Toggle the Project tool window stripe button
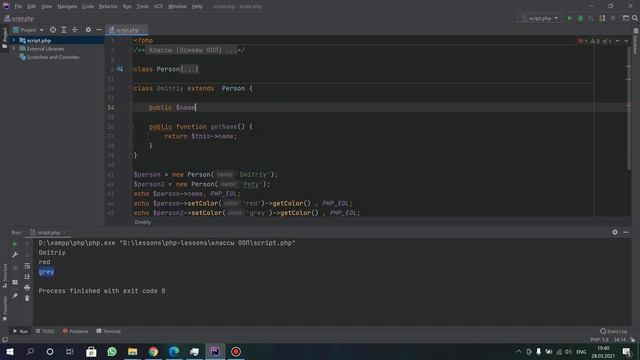This screenshot has height=360, width=640. tap(5, 38)
